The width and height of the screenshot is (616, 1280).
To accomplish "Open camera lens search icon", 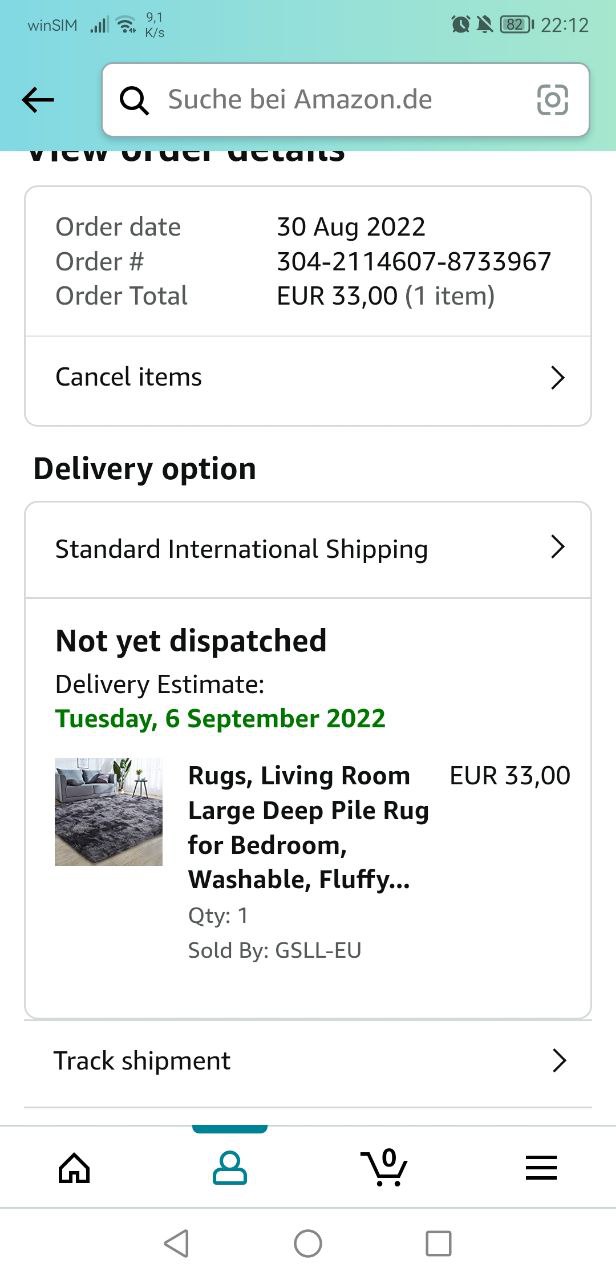I will click(x=552, y=100).
